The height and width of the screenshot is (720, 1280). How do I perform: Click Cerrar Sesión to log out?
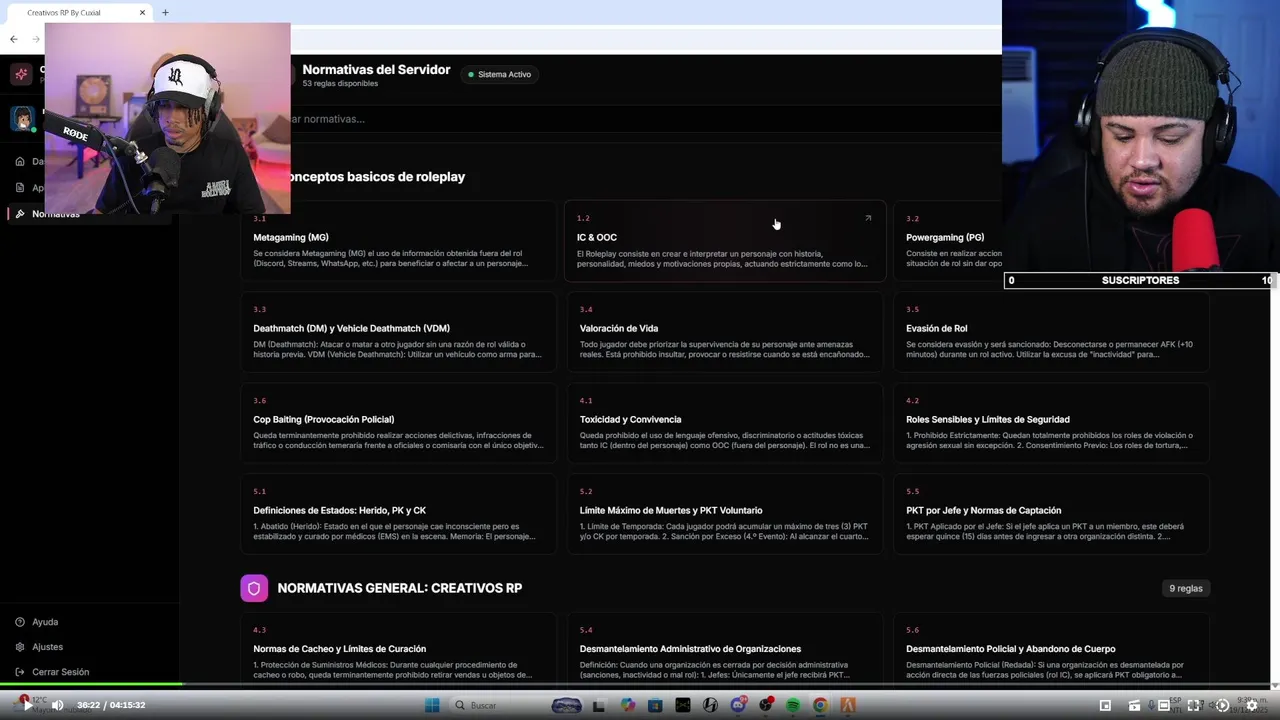pyautogui.click(x=60, y=672)
